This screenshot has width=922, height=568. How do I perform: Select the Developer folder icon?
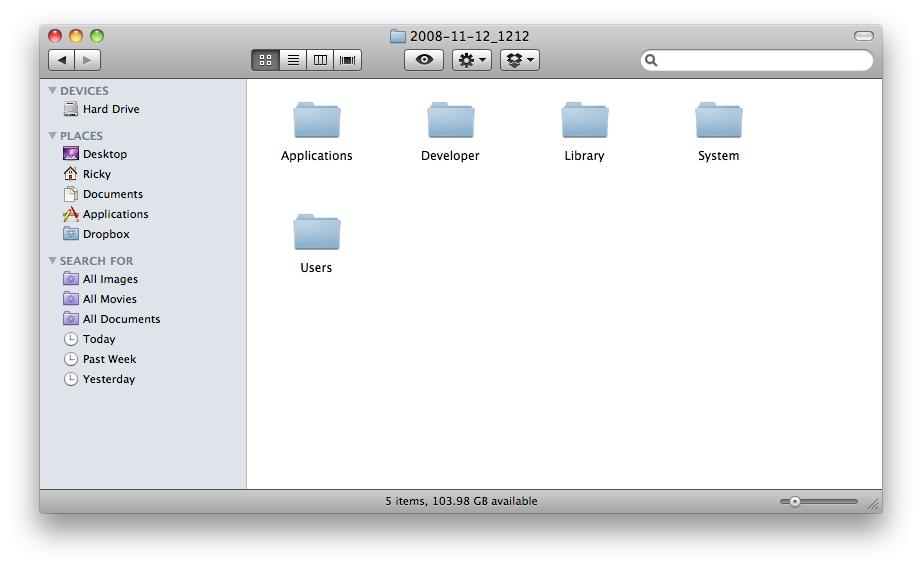pos(451,121)
